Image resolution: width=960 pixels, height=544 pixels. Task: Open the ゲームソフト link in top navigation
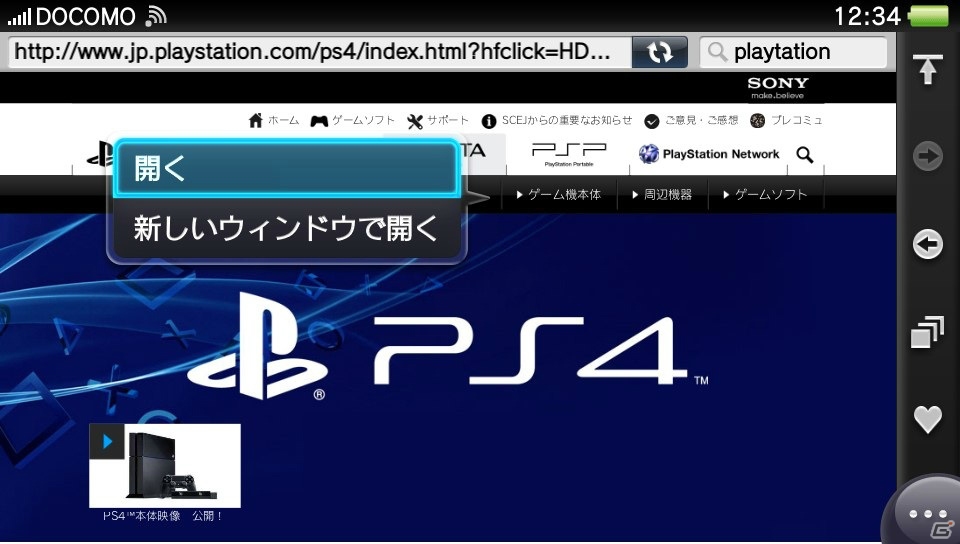point(353,121)
